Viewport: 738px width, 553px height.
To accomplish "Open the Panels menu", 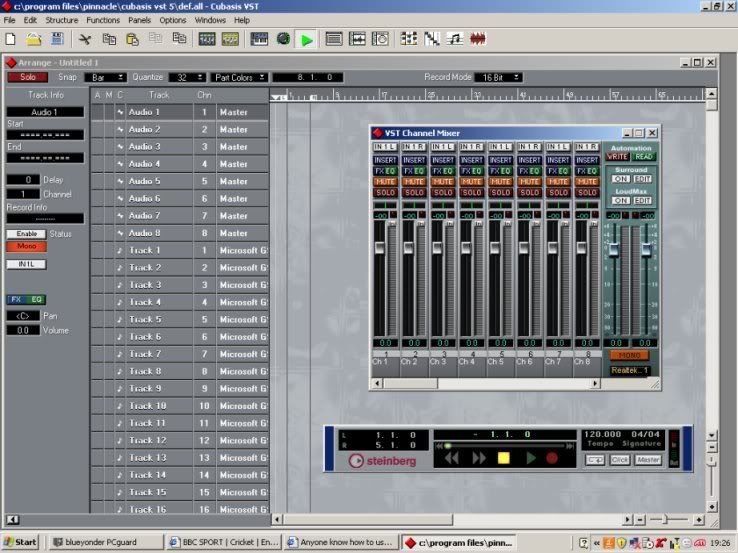I will pyautogui.click(x=139, y=20).
